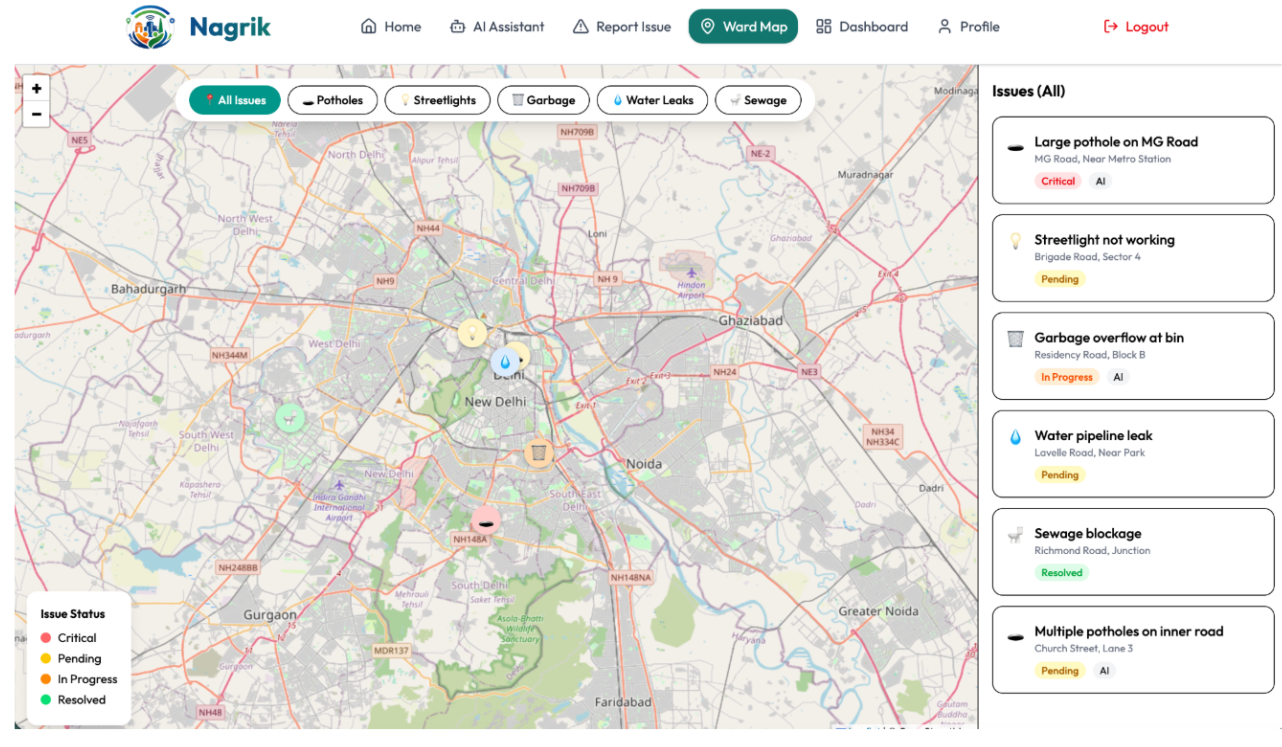The width and height of the screenshot is (1282, 747).
Task: Open the Dashboard page
Action: (862, 27)
